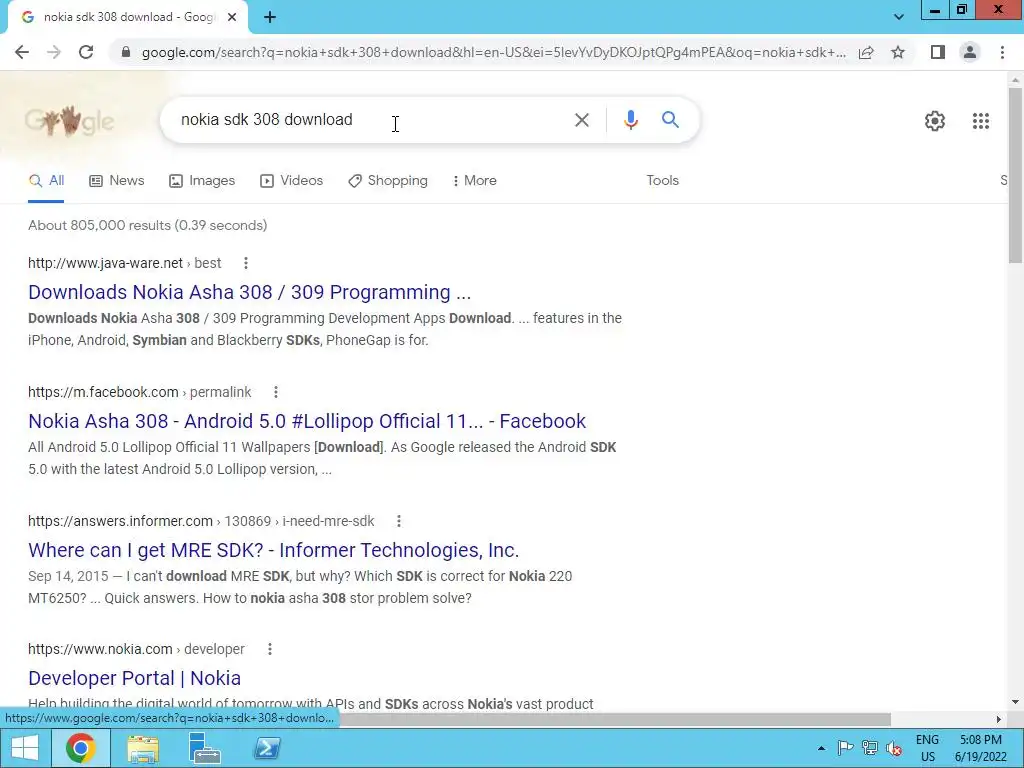The image size is (1024, 768).
Task: Open PowerShell from the taskbar
Action: (x=267, y=748)
